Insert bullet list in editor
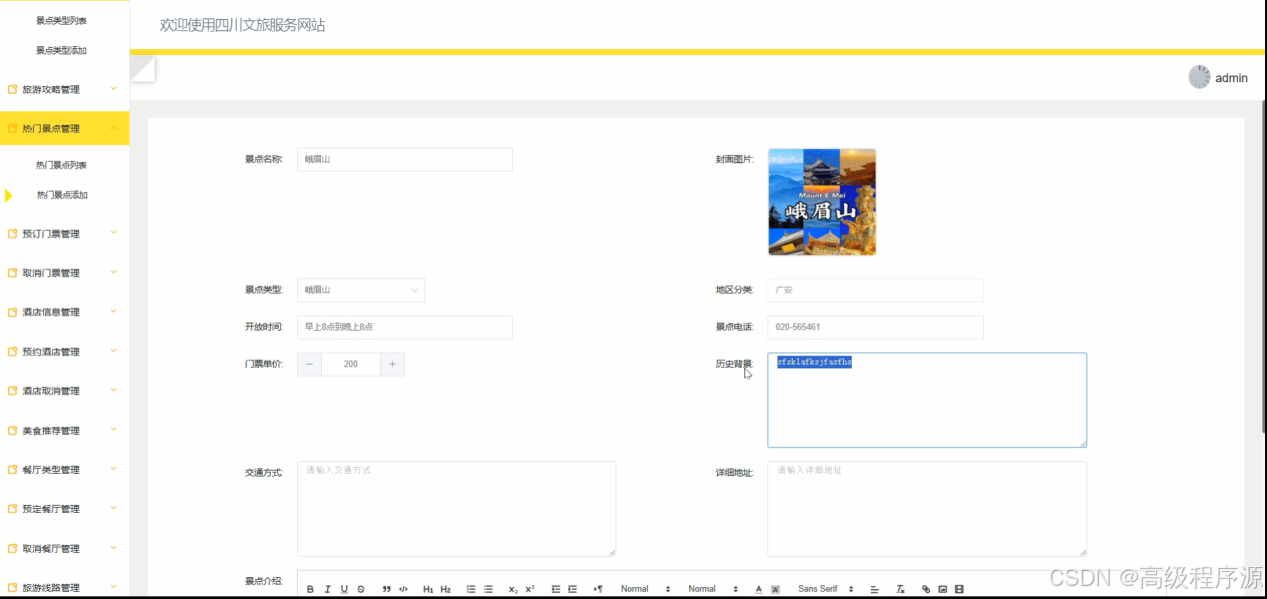 pyautogui.click(x=488, y=589)
